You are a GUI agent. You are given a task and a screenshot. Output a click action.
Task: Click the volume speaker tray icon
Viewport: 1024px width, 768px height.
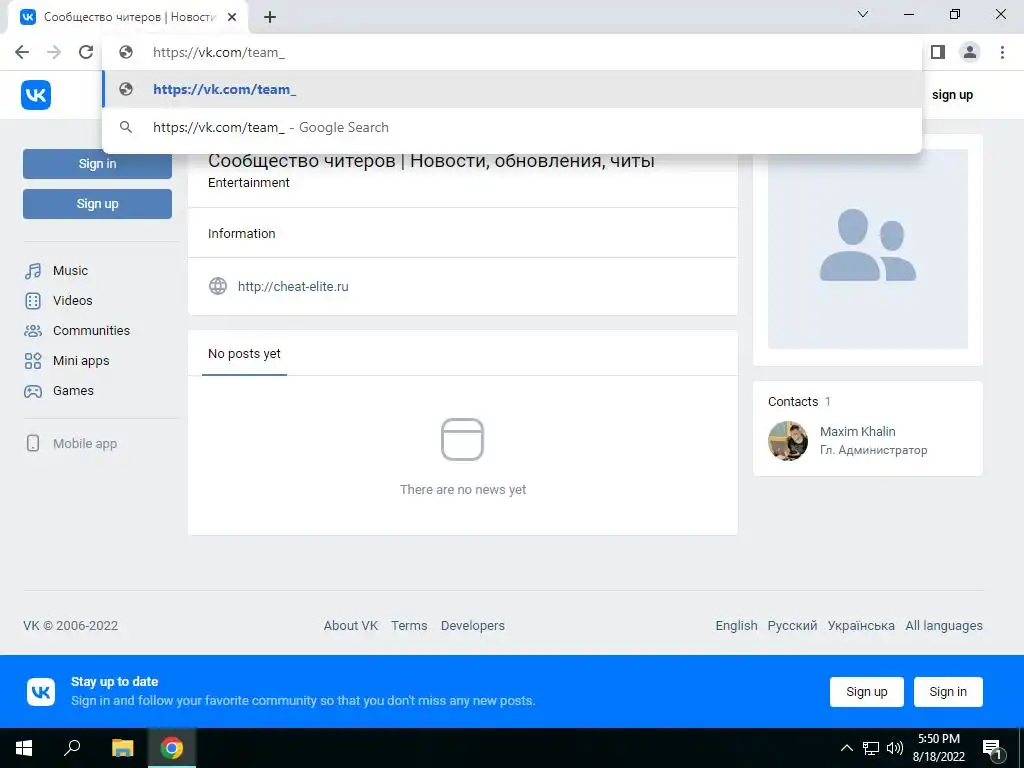pos(895,748)
